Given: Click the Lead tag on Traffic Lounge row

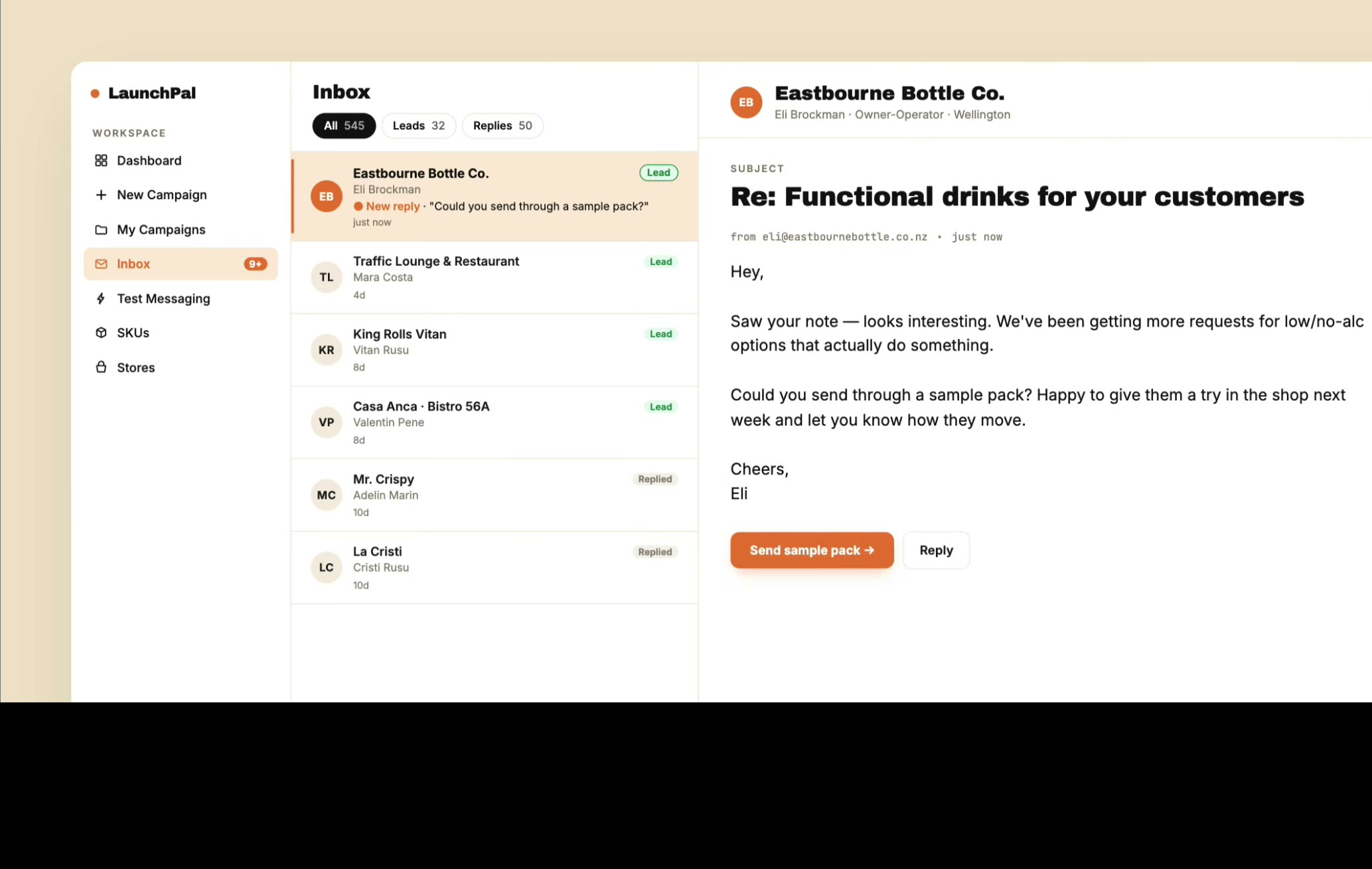Looking at the screenshot, I should (x=660, y=262).
